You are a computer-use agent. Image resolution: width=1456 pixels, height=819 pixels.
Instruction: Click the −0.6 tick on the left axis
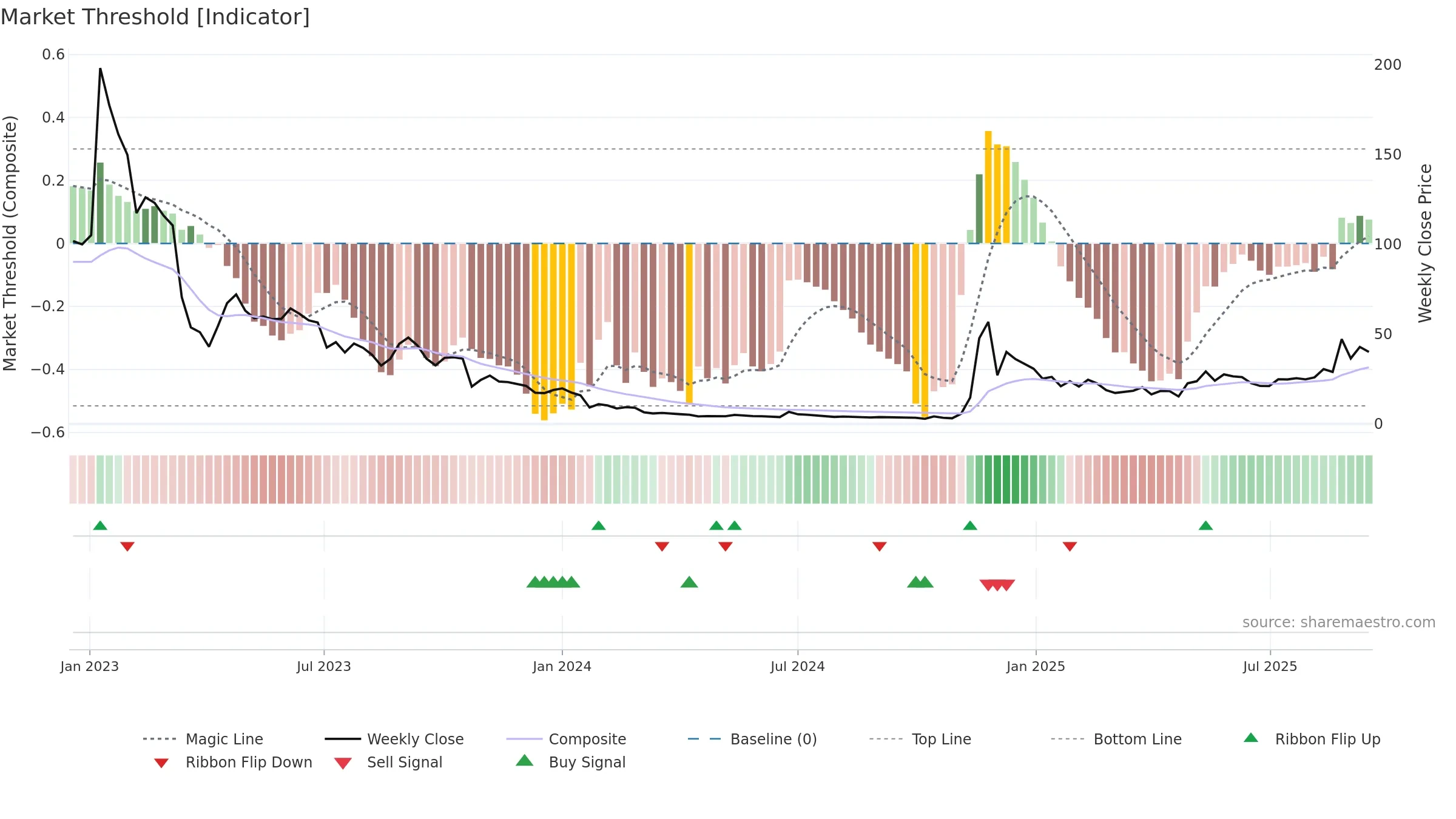pos(48,432)
